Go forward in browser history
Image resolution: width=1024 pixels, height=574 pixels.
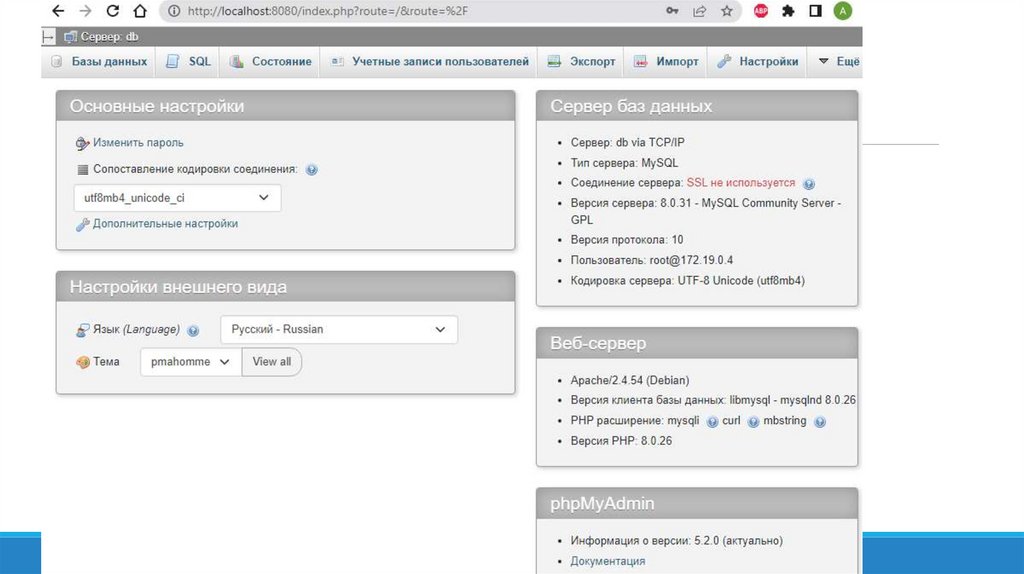[85, 11]
